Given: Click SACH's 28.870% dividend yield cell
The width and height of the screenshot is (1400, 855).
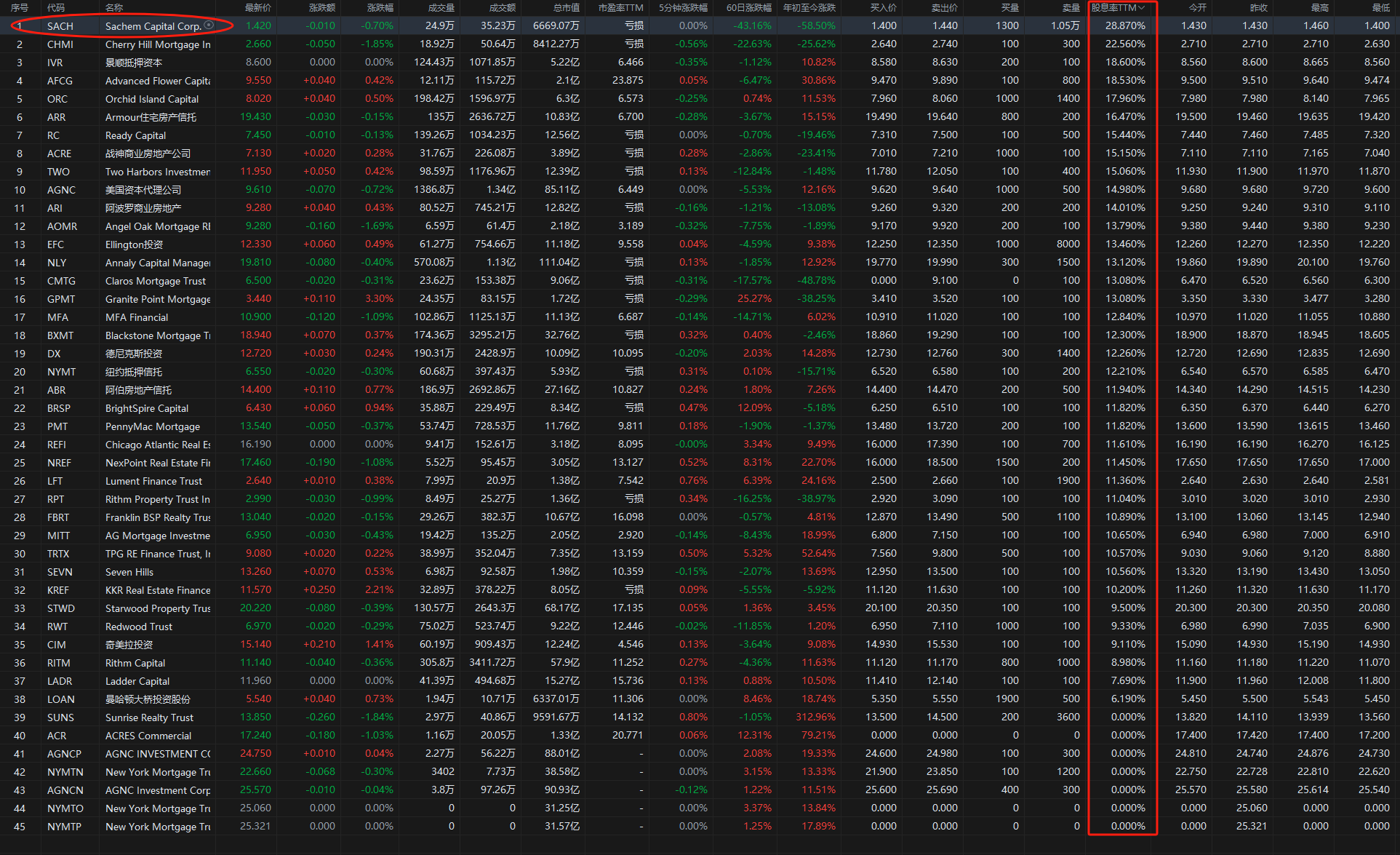Looking at the screenshot, I should click(x=1125, y=25).
